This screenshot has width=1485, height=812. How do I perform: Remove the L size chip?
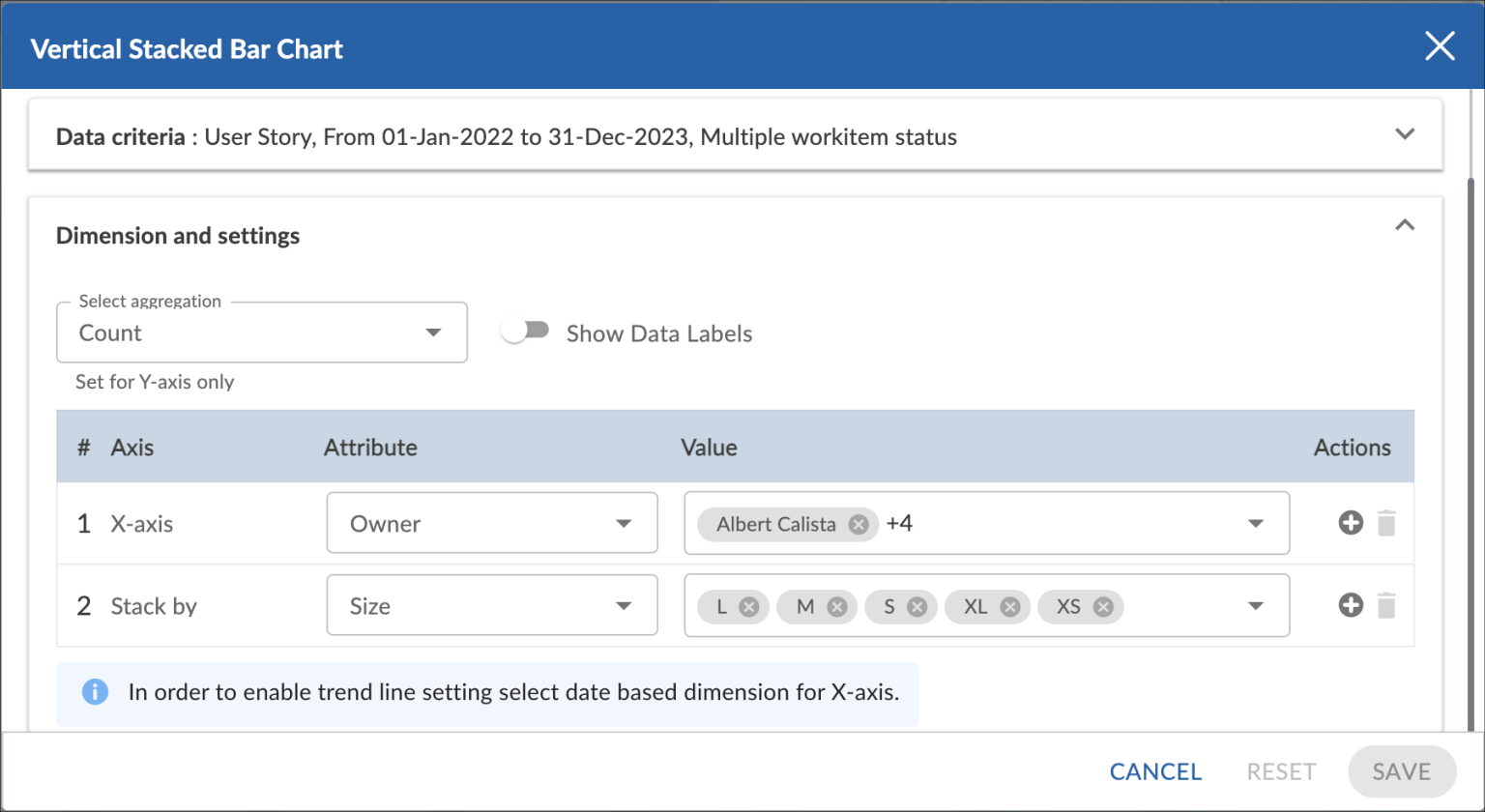coord(748,607)
